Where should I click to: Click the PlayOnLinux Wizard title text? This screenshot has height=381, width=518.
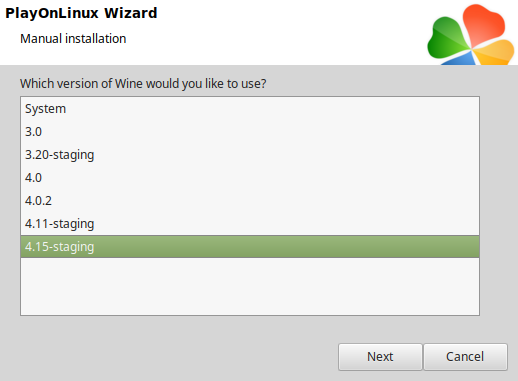[x=81, y=13]
